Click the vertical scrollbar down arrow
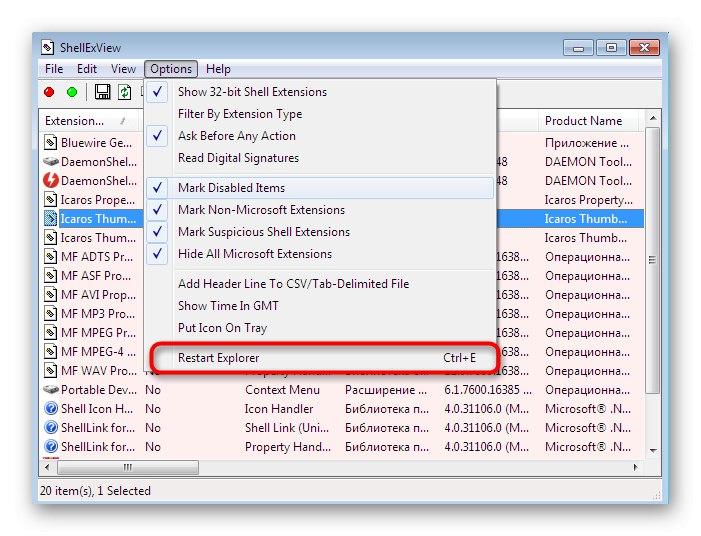Image resolution: width=701 pixels, height=536 pixels. [x=653, y=450]
